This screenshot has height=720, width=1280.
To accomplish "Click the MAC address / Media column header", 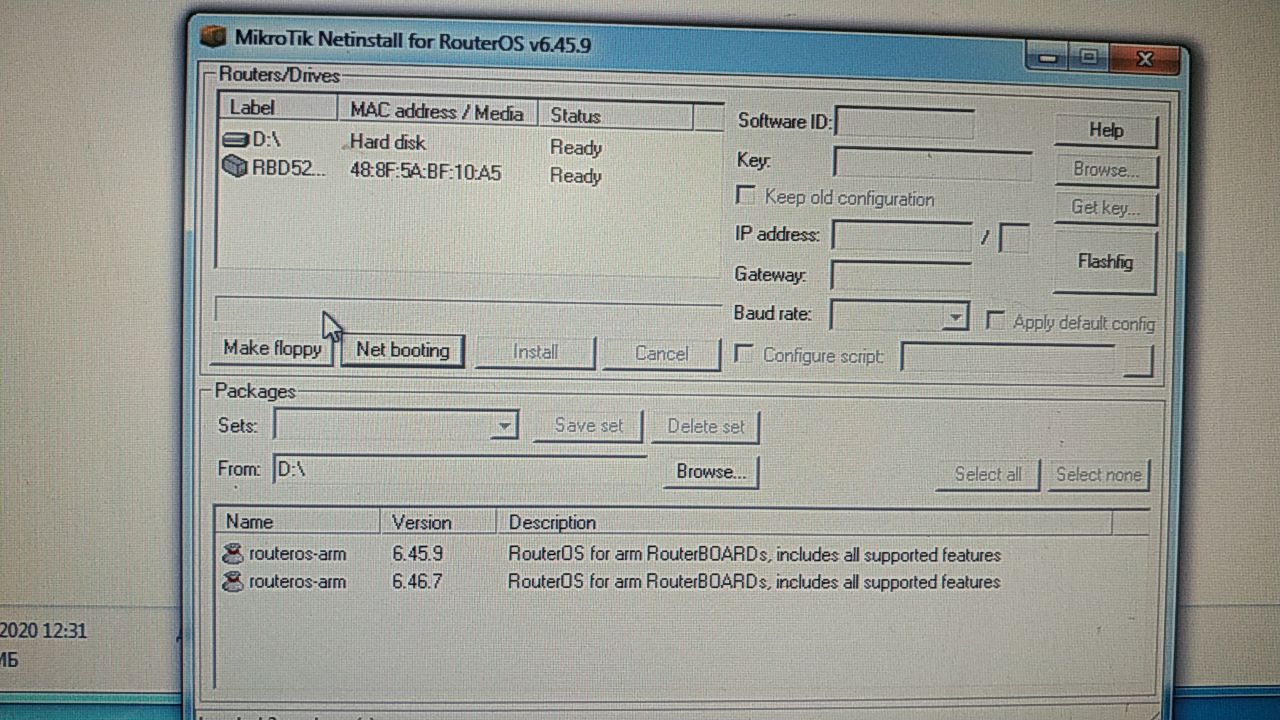I will tap(437, 111).
